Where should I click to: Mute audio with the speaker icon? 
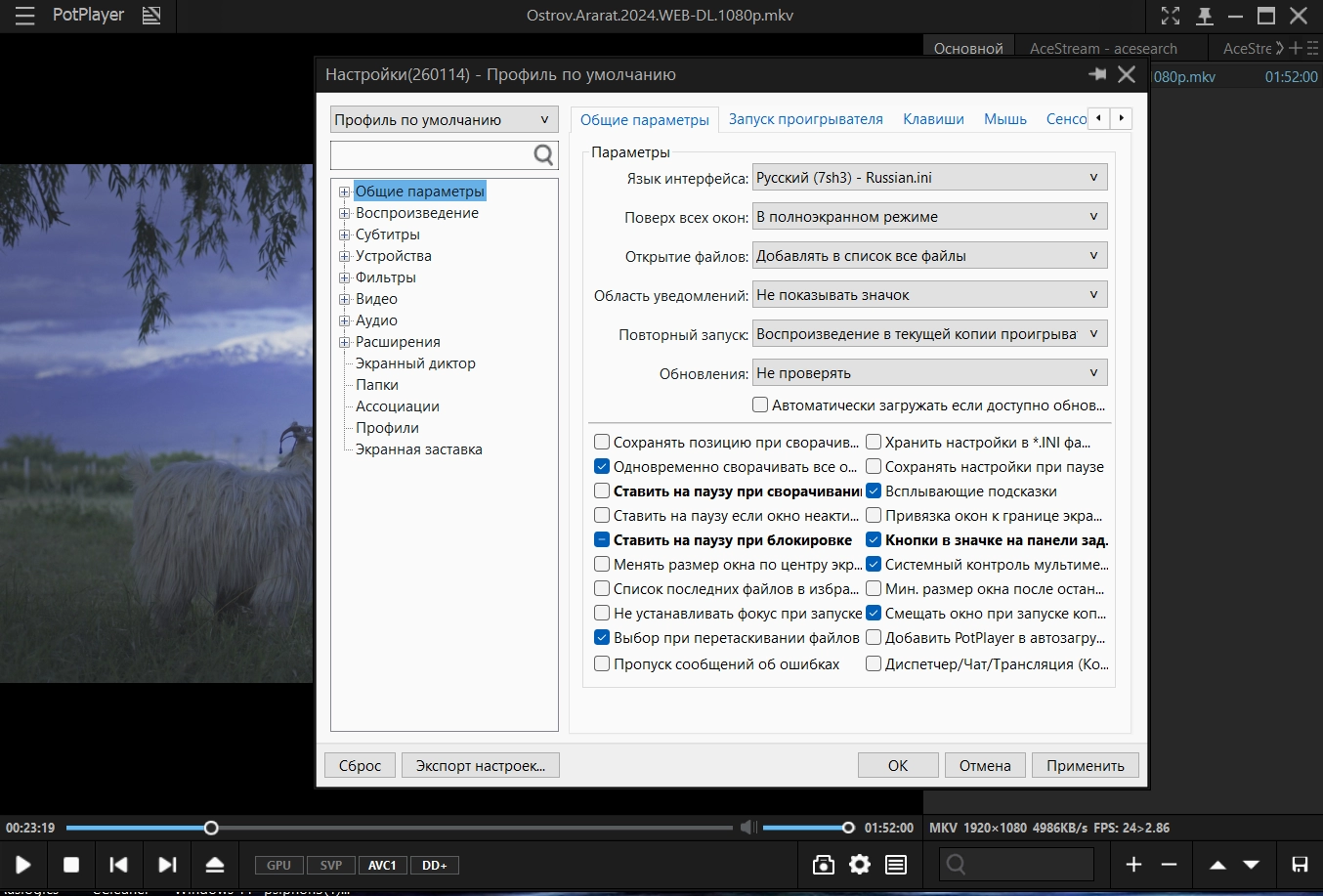pos(747,828)
